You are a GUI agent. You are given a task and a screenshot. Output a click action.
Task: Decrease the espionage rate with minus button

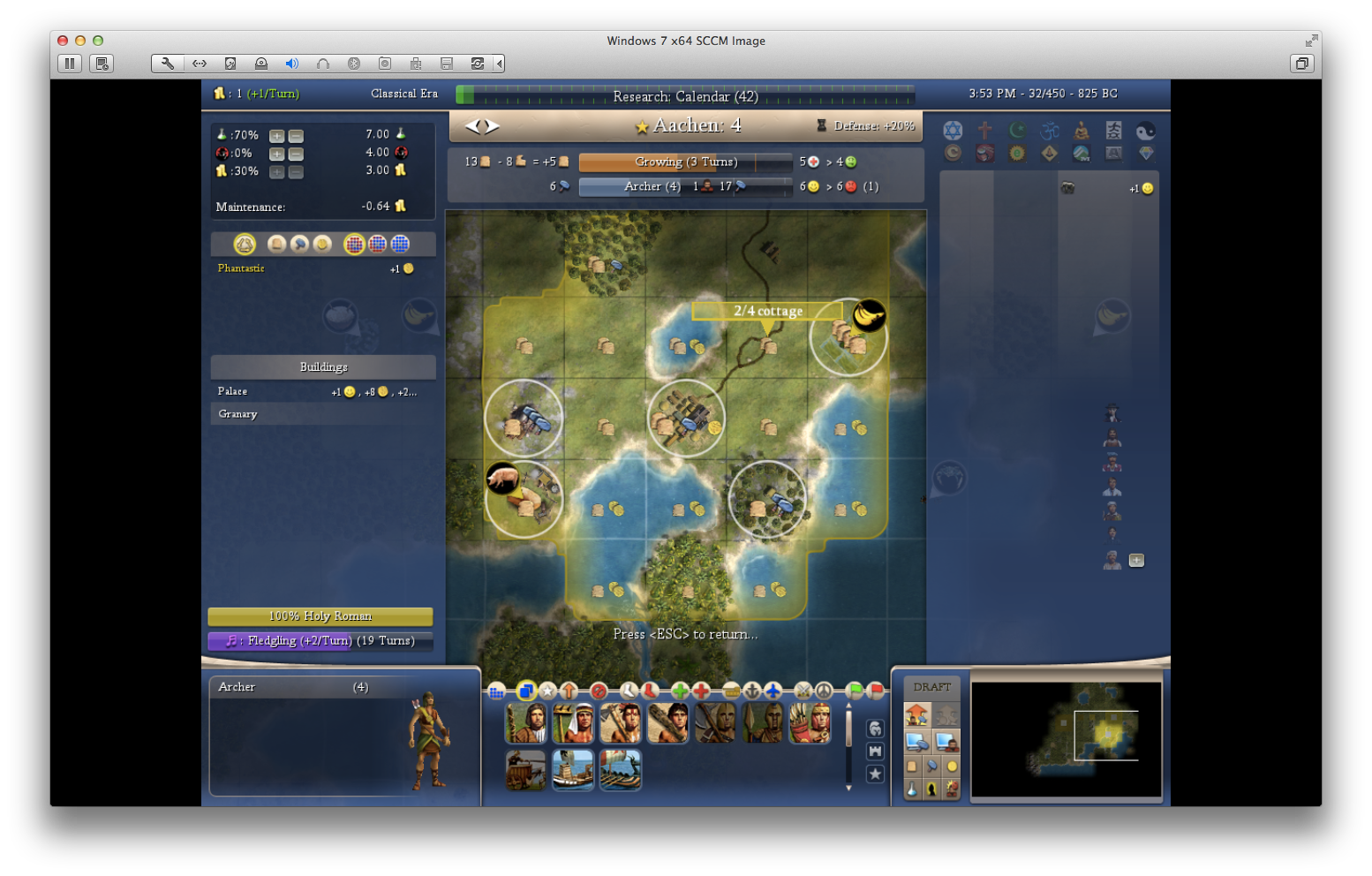tap(297, 154)
